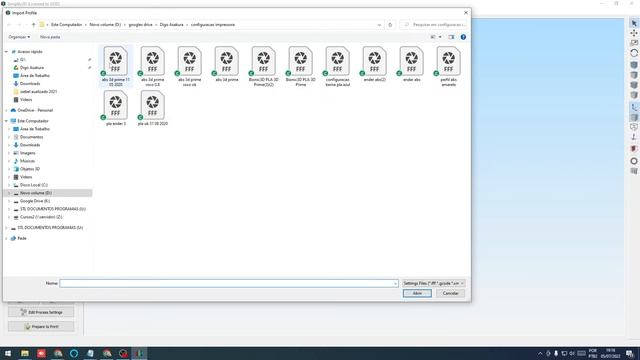This screenshot has height=360, width=640.
Task: Select the configuracao pla azul file
Action: click(x=338, y=66)
